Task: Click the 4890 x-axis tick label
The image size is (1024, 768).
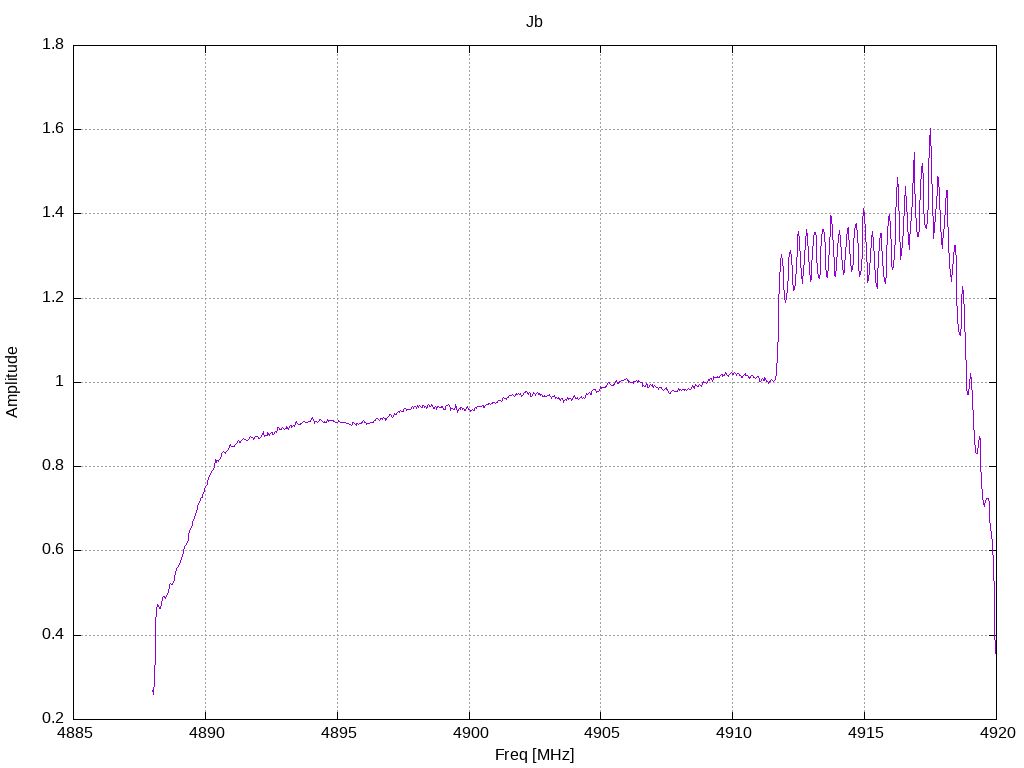Action: [206, 733]
